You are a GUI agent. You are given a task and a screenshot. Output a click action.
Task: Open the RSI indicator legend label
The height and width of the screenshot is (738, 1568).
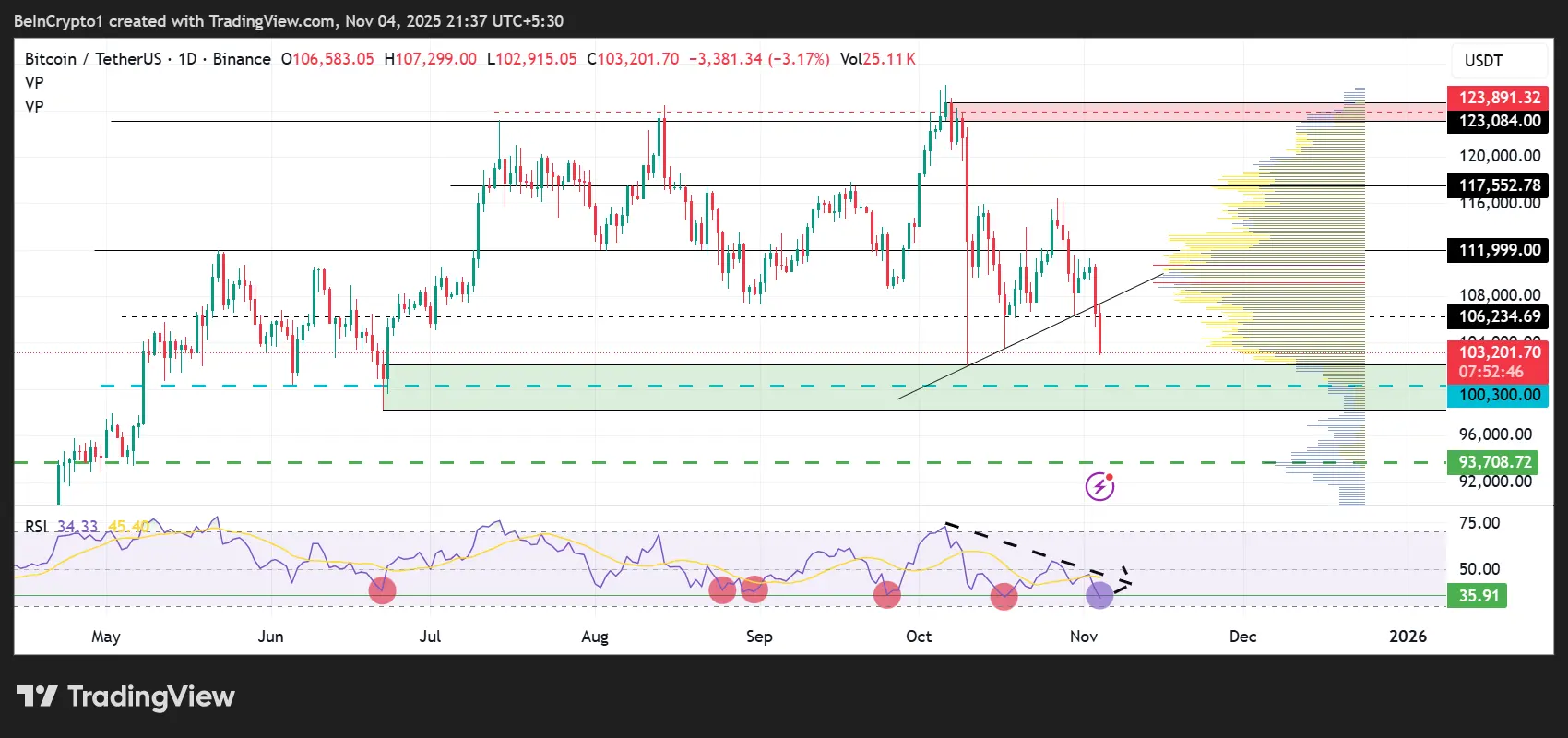pyautogui.click(x=36, y=527)
